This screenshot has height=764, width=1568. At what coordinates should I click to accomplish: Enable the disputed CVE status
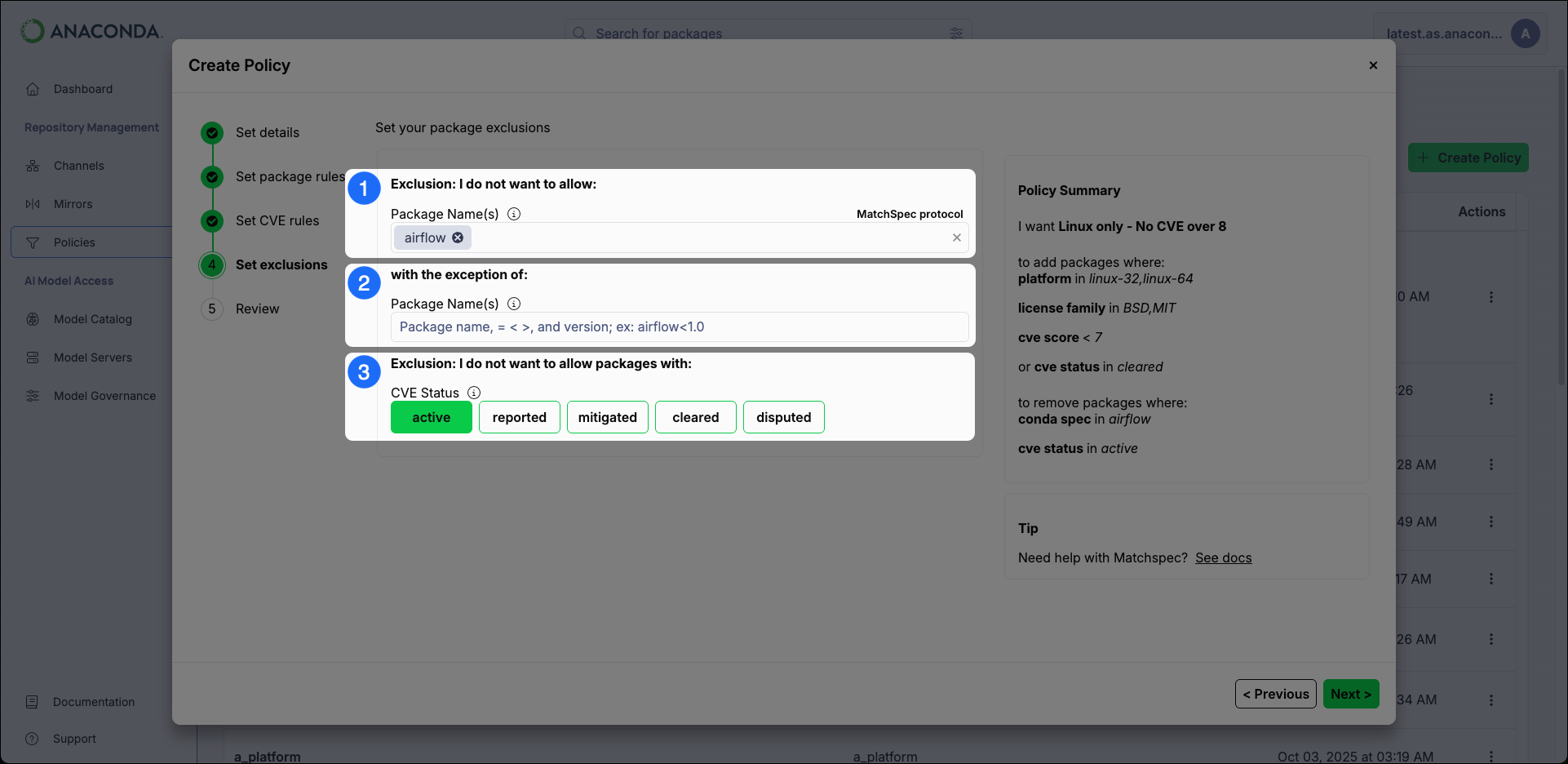783,416
